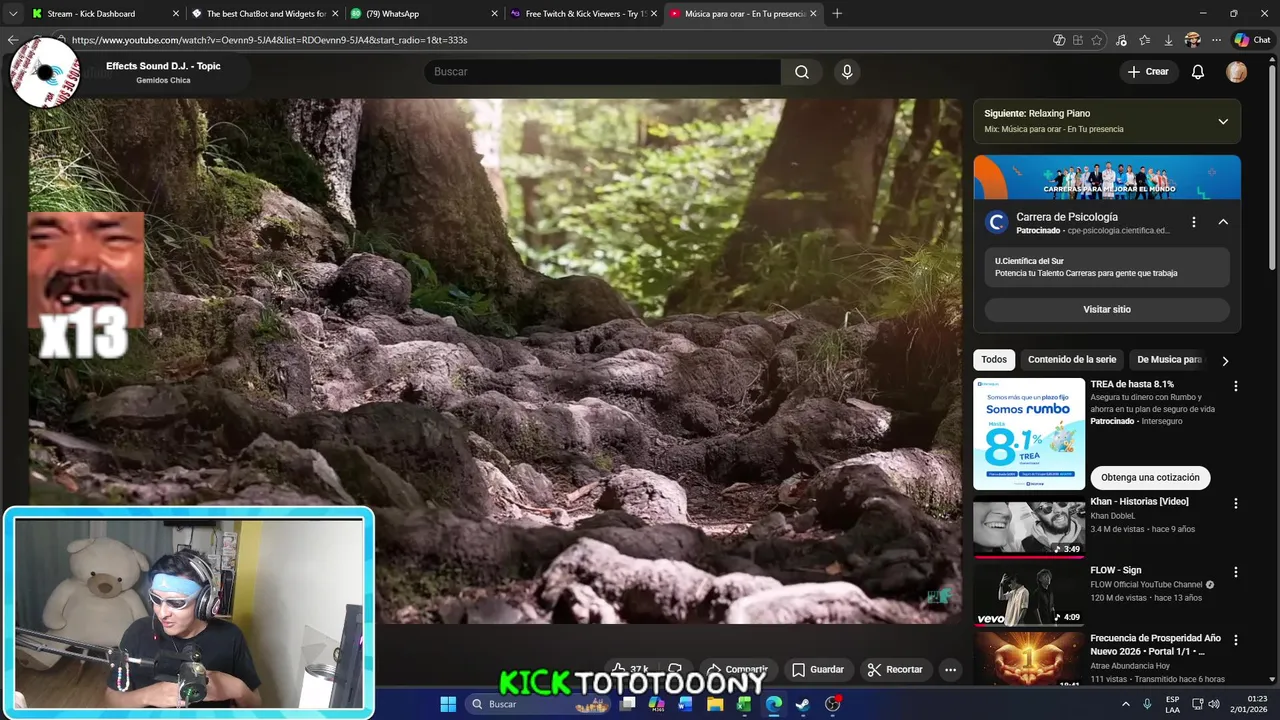
Task: Open the Somos rumbo 8.1% ad thumbnail
Action: coord(1029,434)
